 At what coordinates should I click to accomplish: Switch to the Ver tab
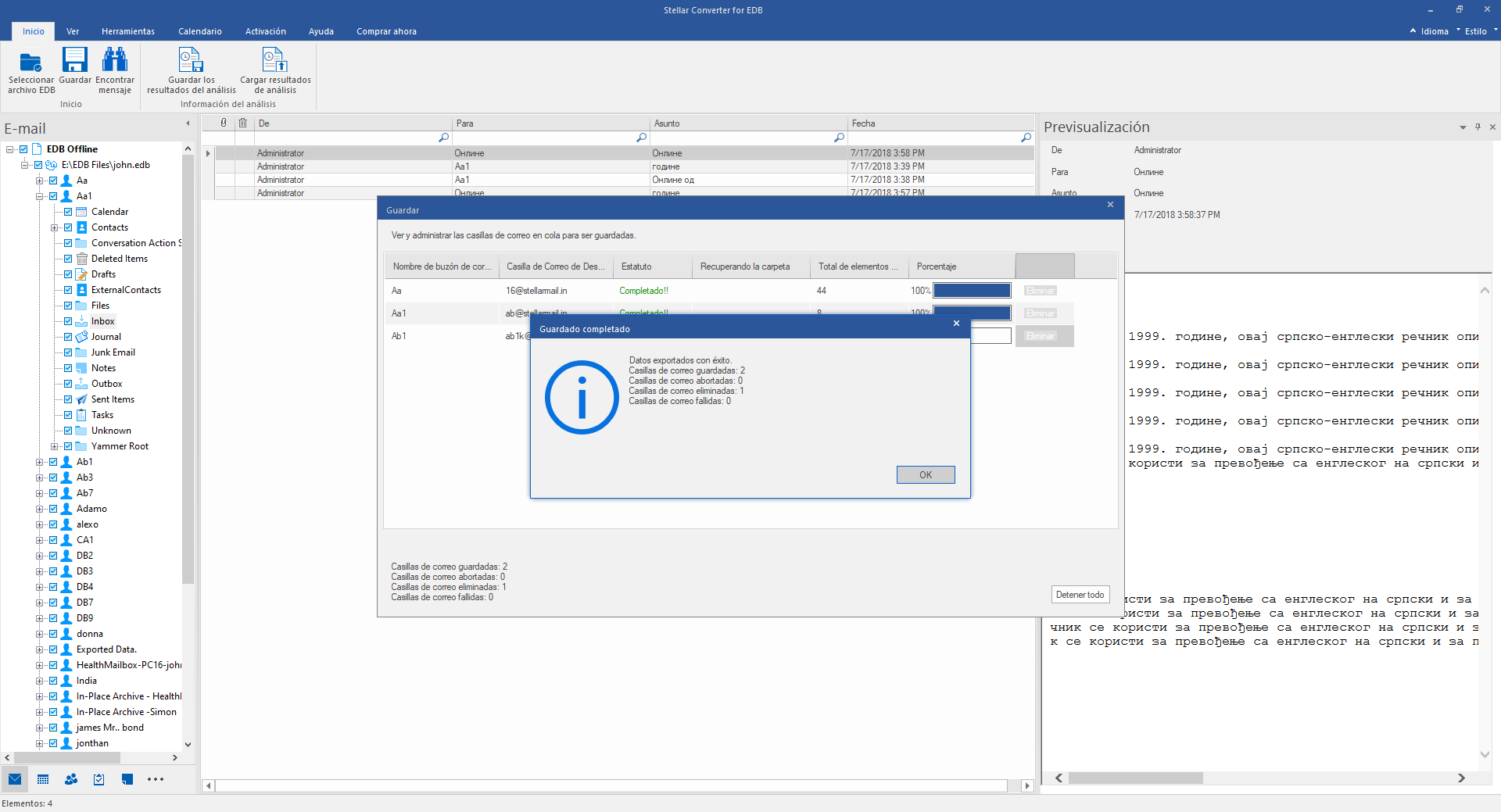coord(73,31)
